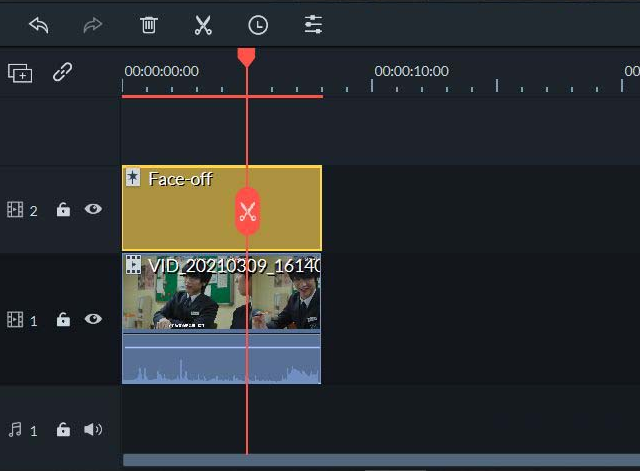640x471 pixels.
Task: Click the playhead handle on the ruler
Action: (x=247, y=57)
